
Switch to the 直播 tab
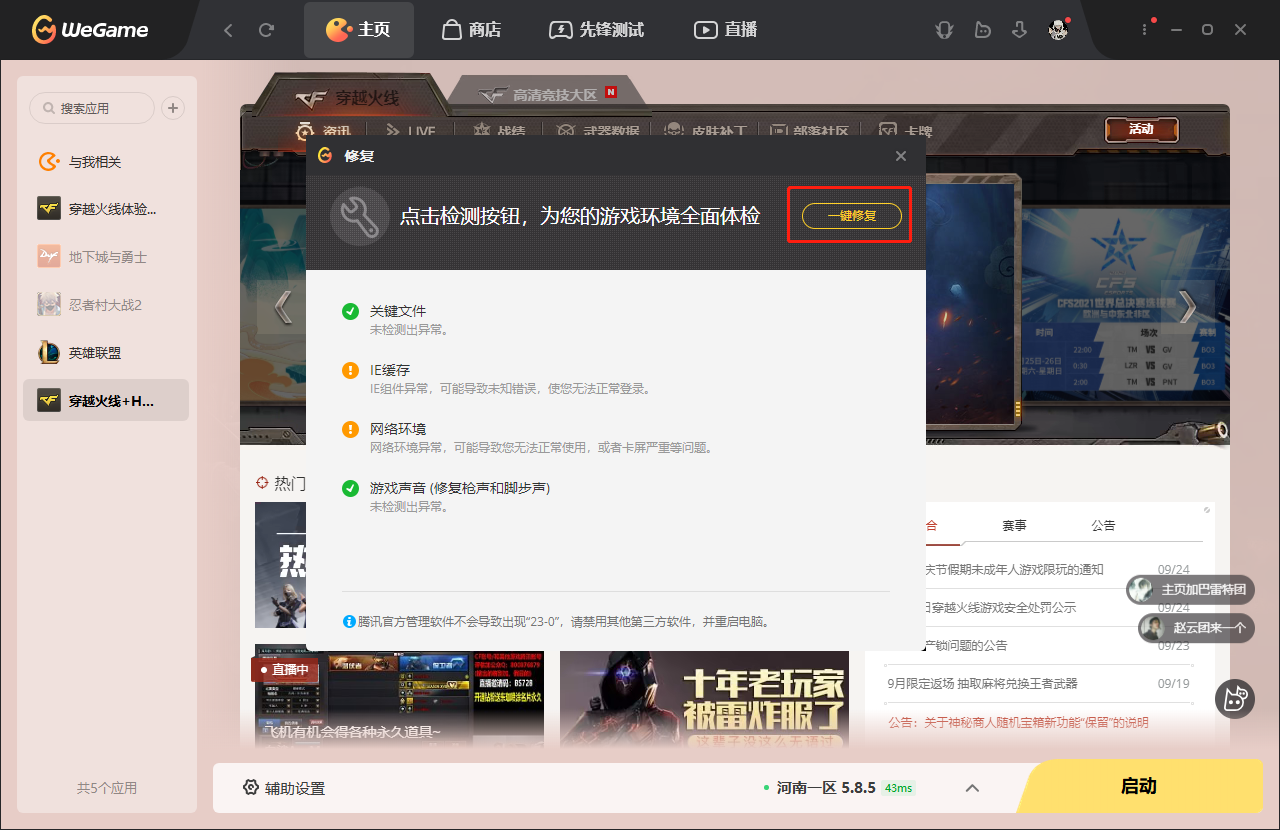726,30
